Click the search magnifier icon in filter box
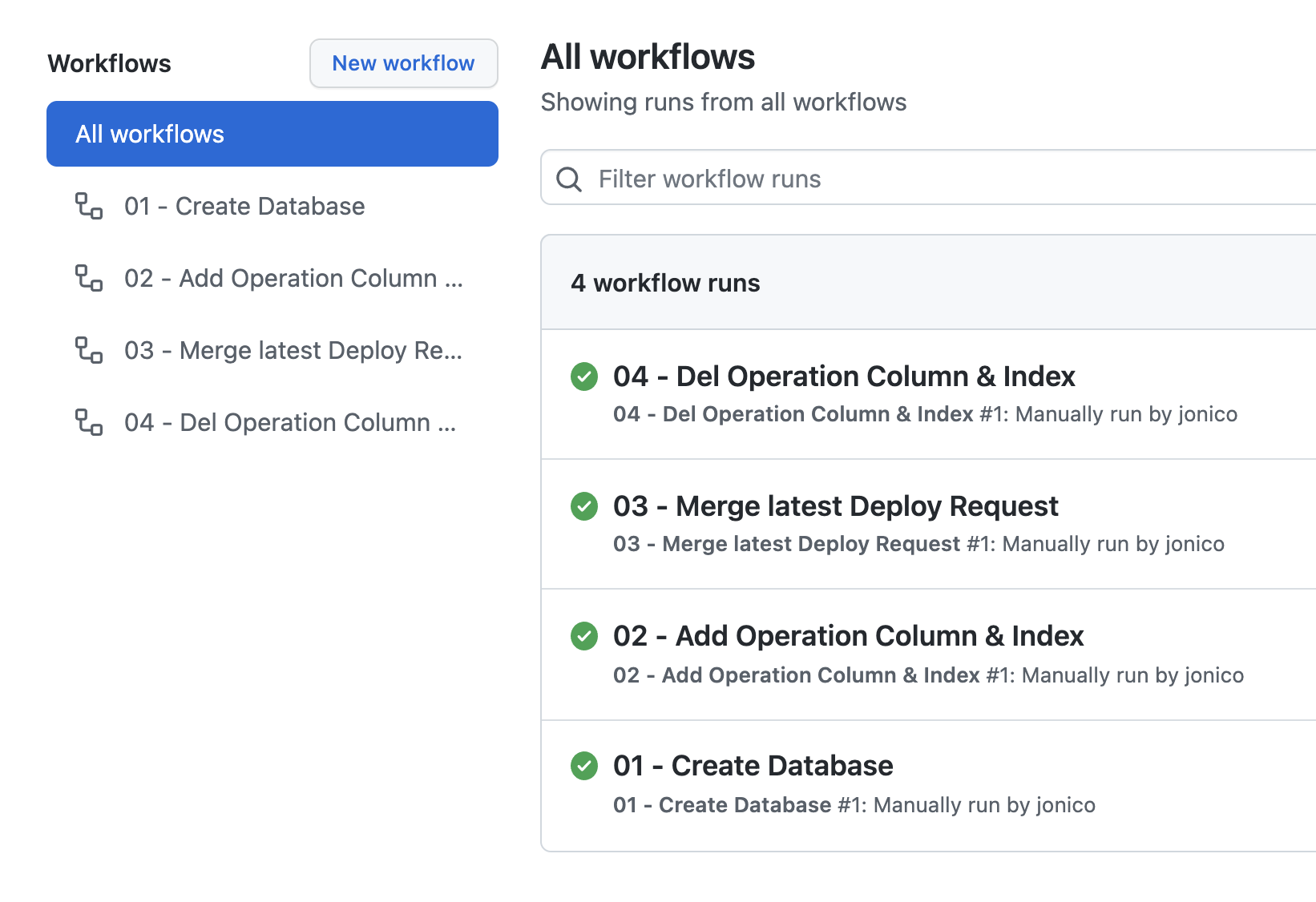 click(569, 179)
